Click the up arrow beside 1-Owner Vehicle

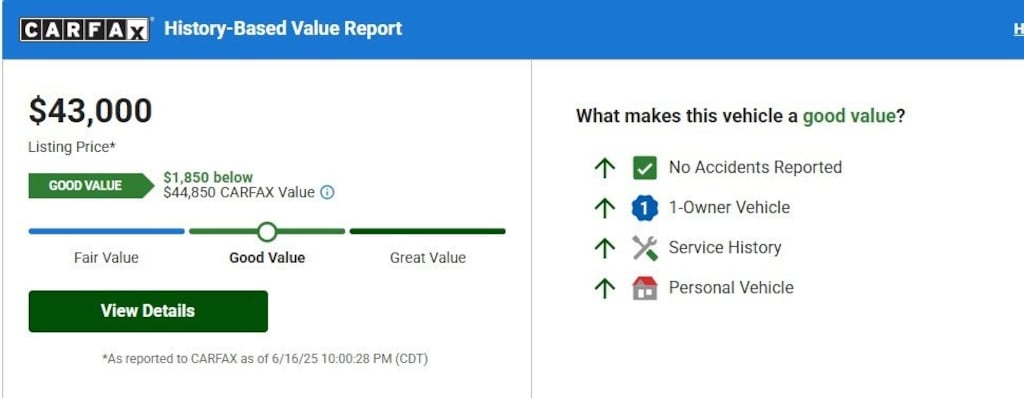click(x=605, y=208)
